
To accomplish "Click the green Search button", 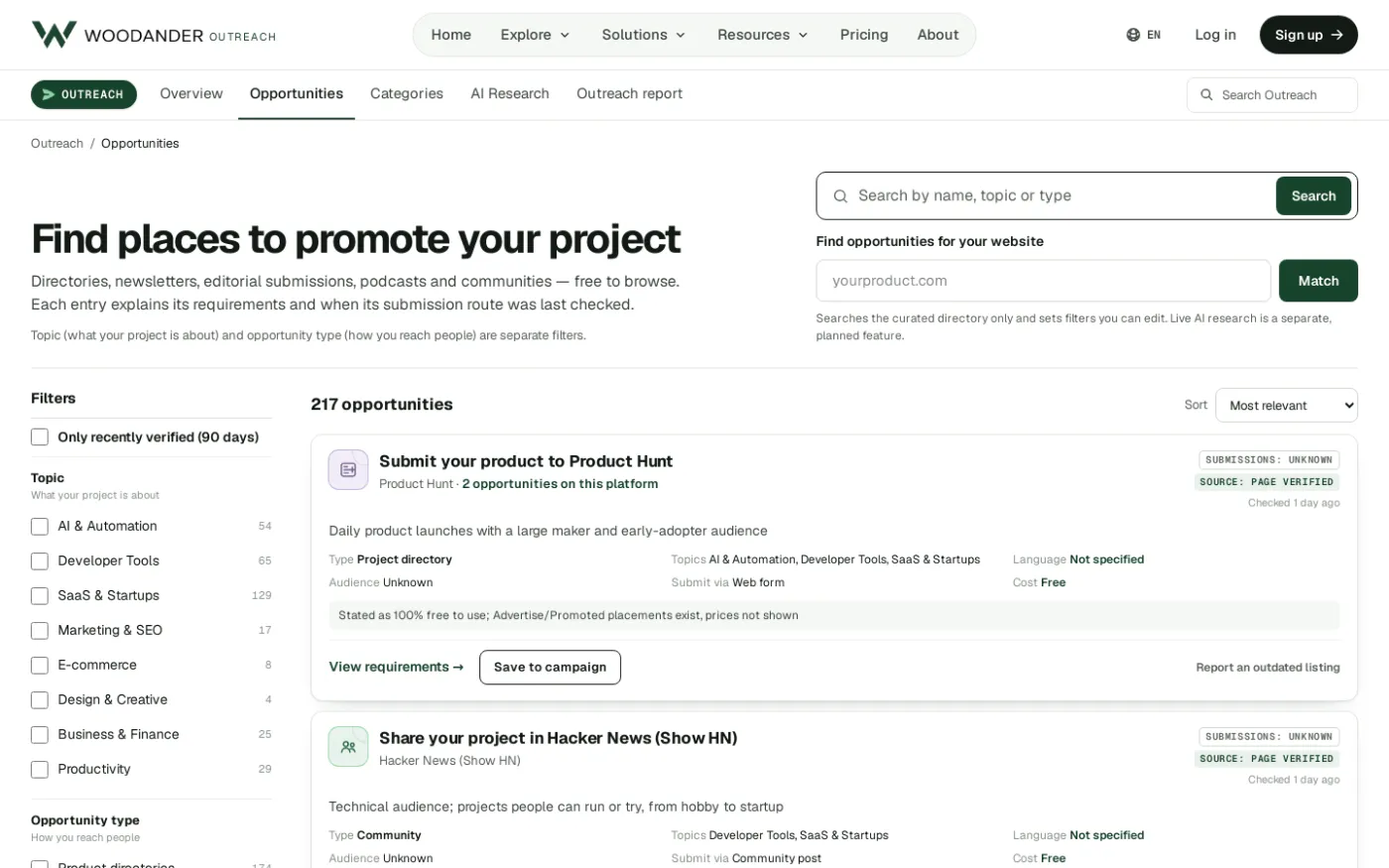I will [x=1314, y=196].
